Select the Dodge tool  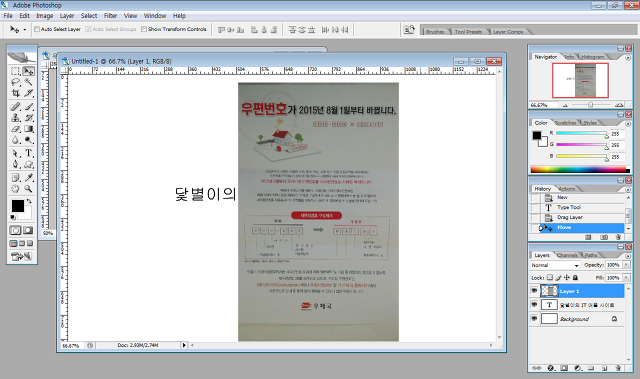click(x=28, y=140)
